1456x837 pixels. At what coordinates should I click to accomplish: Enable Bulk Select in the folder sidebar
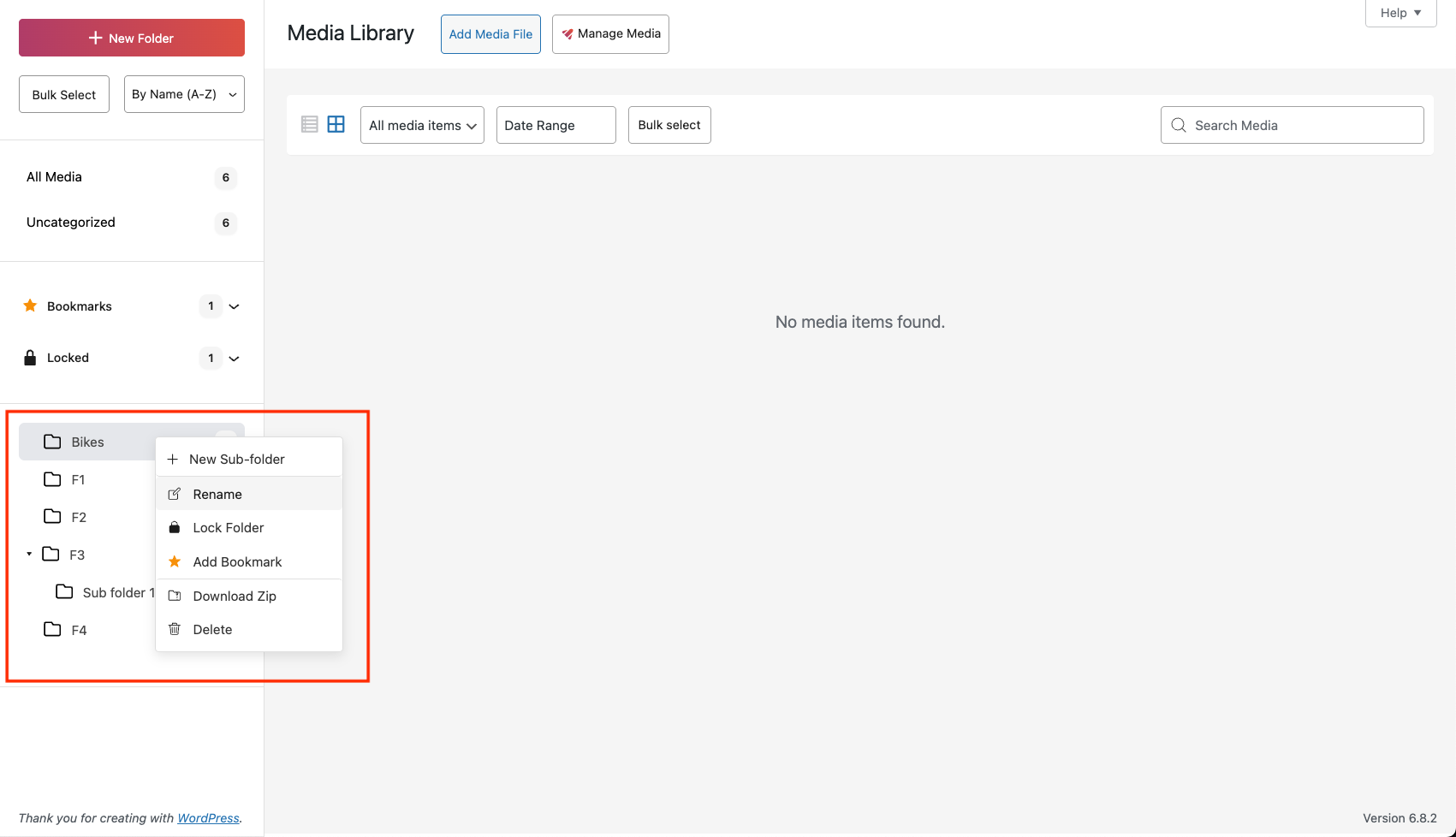63,93
